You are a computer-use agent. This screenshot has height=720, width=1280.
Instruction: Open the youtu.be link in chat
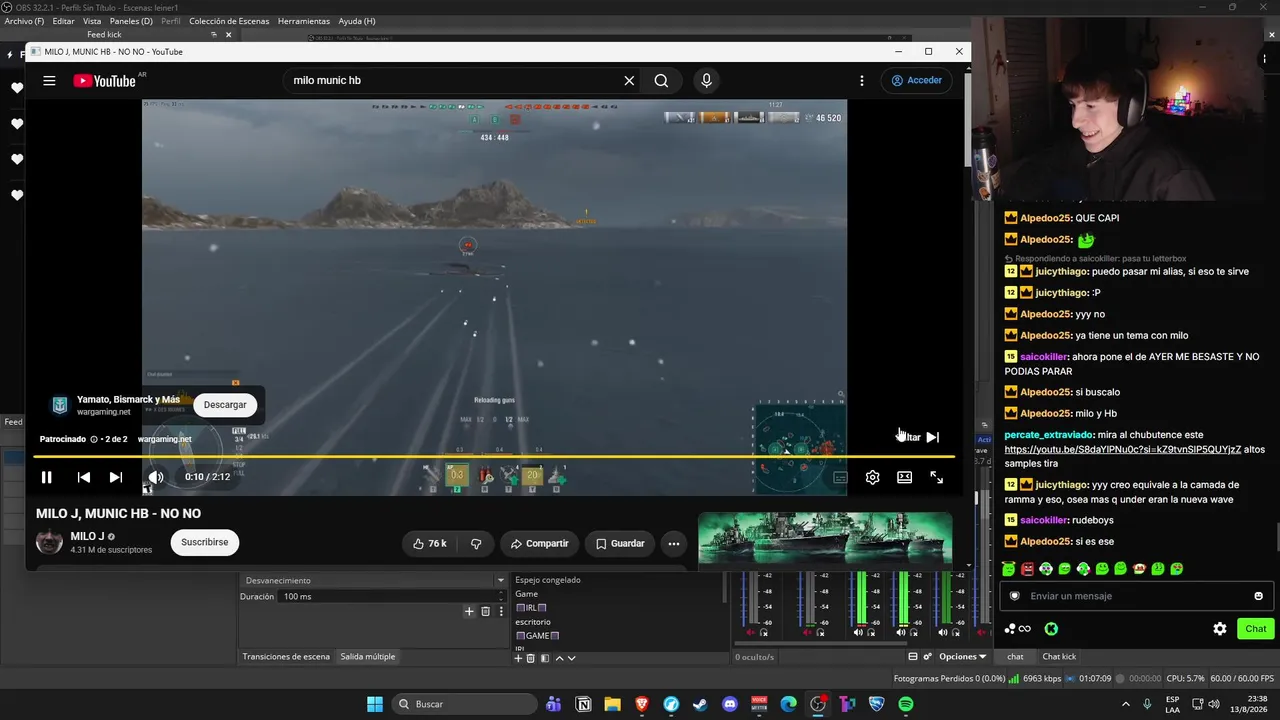(1123, 450)
